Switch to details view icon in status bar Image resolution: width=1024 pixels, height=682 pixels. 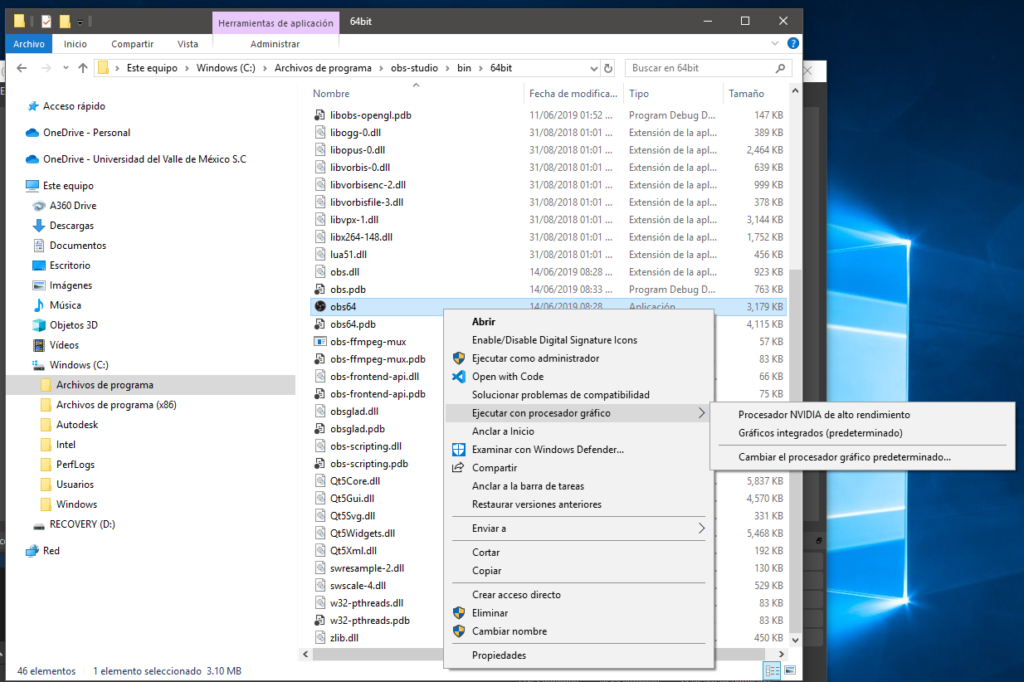(x=772, y=670)
